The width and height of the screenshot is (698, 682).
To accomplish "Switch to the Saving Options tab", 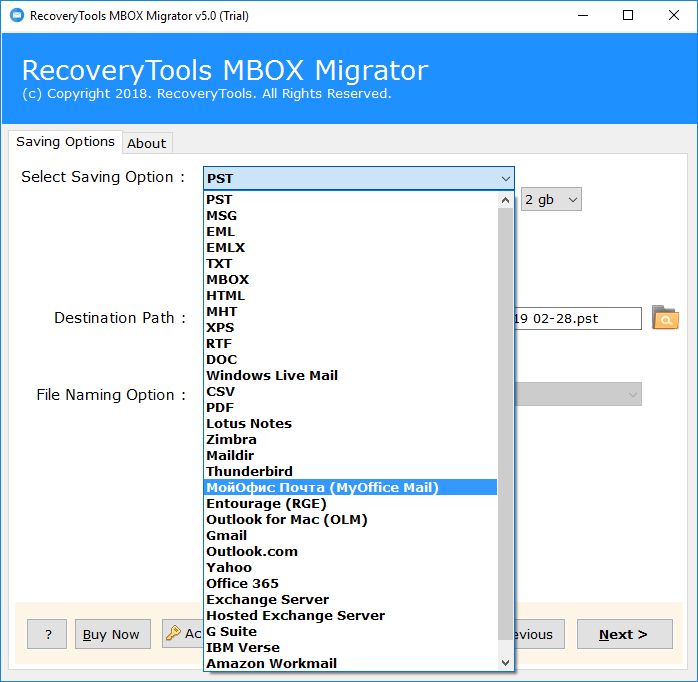I will coord(65,142).
